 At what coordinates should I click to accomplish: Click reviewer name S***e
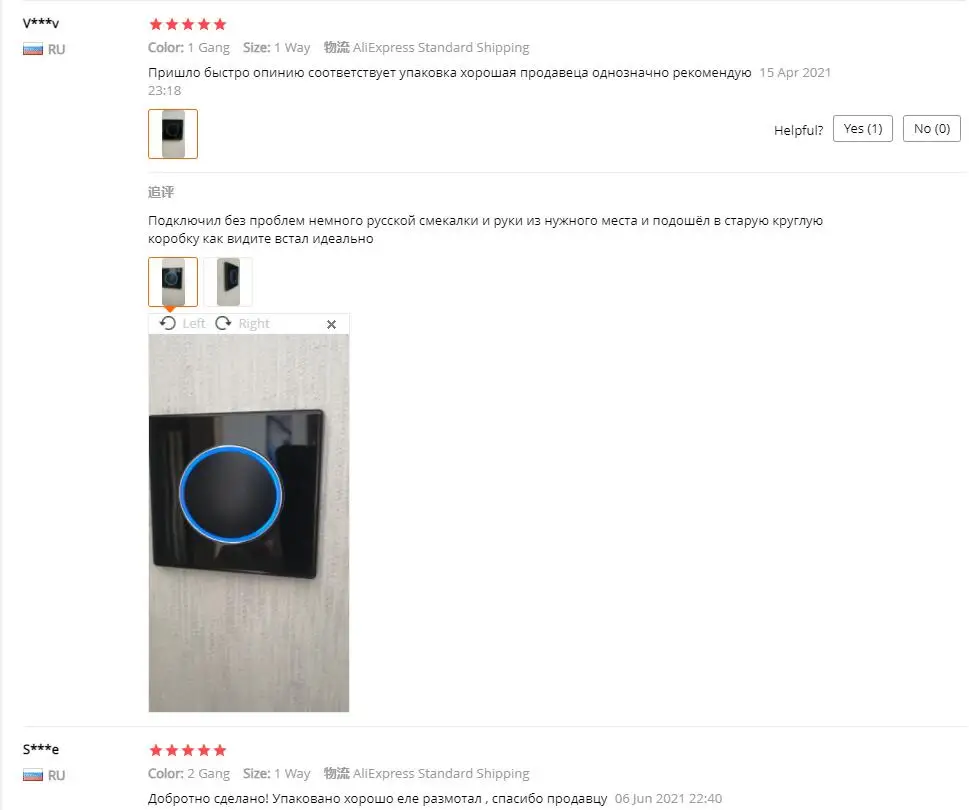[x=41, y=749]
